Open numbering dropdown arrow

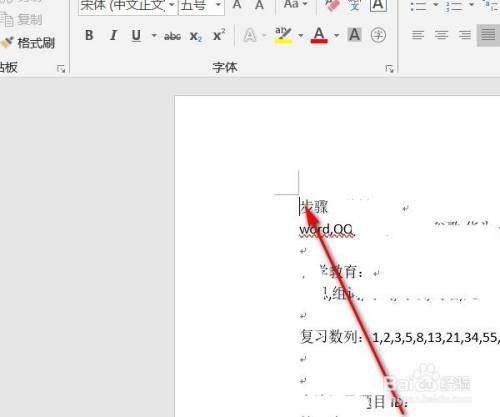pos(471,5)
